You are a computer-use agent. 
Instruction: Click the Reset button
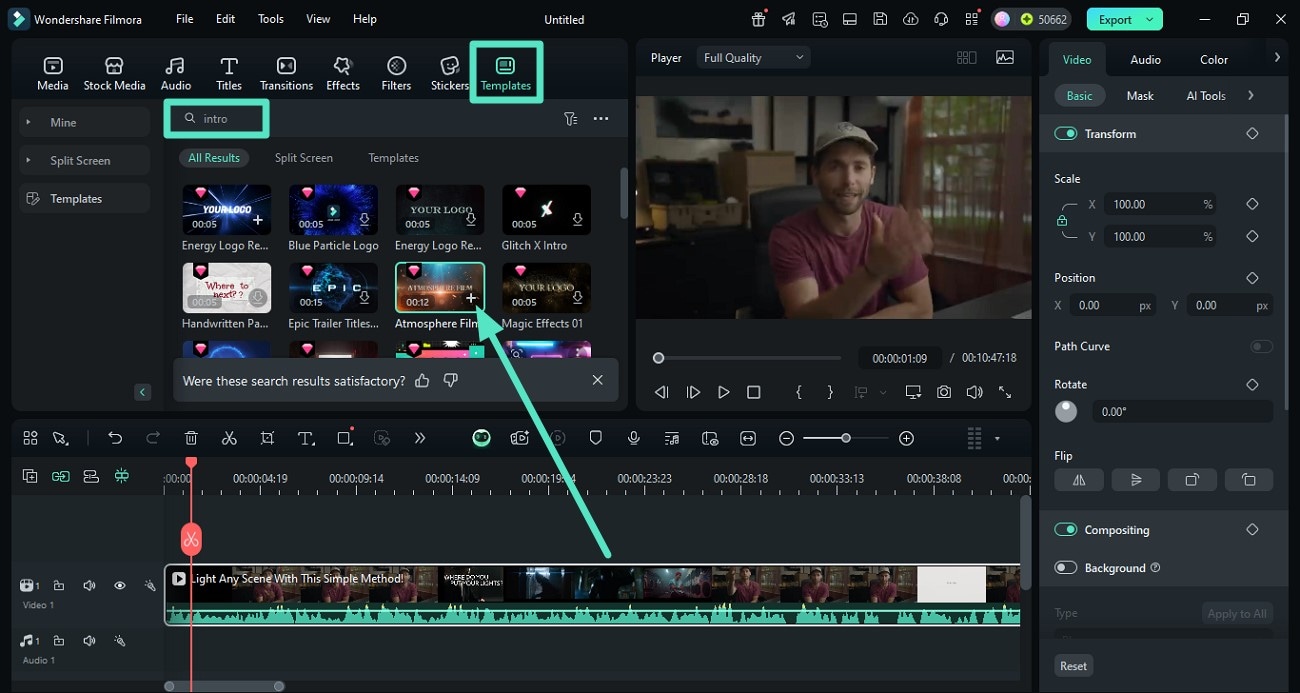[x=1073, y=666]
